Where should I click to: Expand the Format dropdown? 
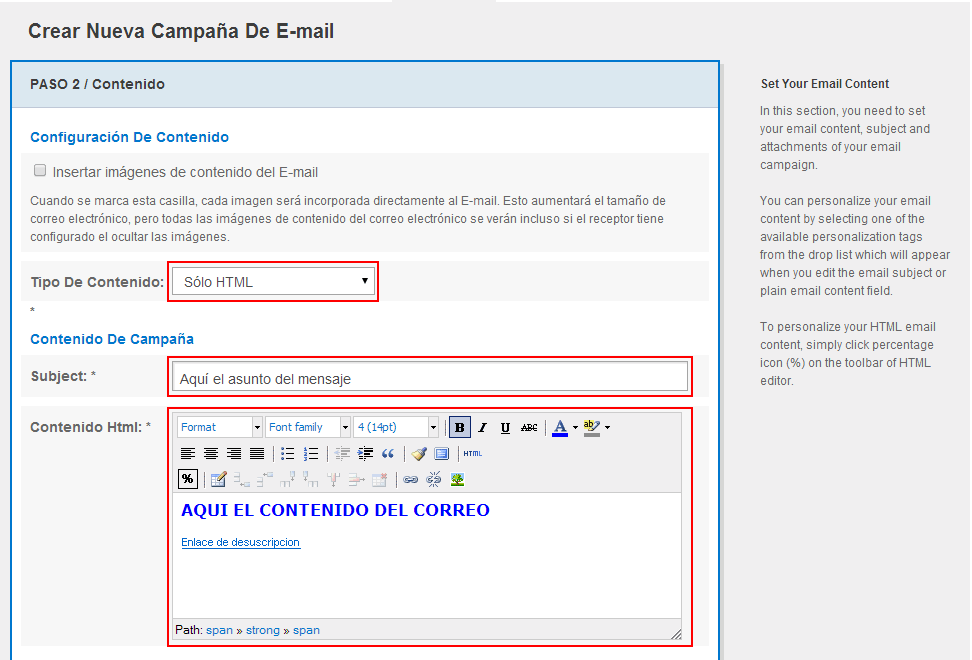pyautogui.click(x=257, y=428)
